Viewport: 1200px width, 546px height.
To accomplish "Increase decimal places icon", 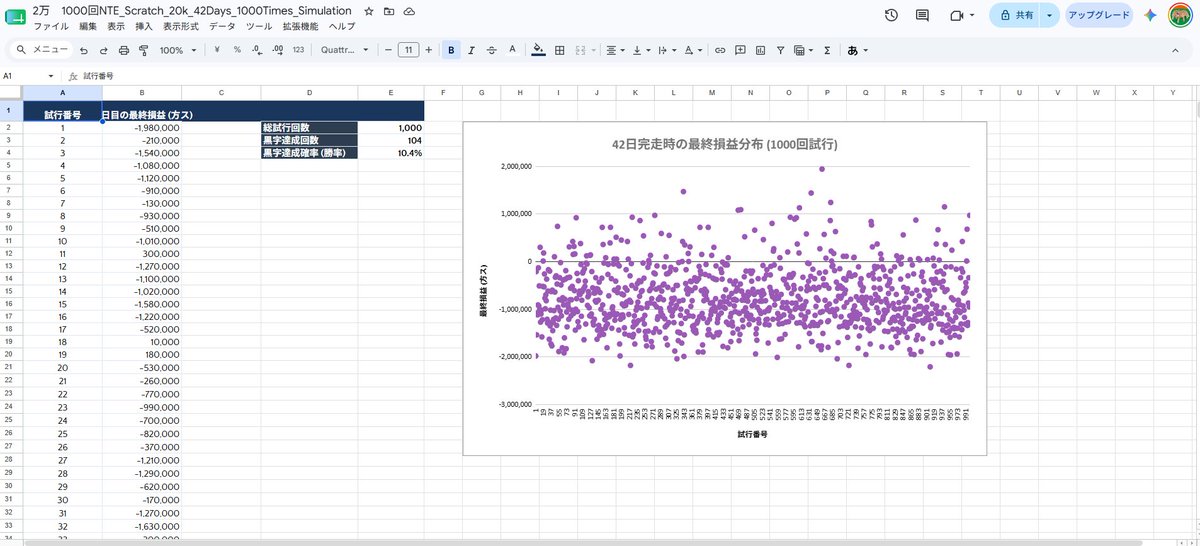I will pos(277,49).
